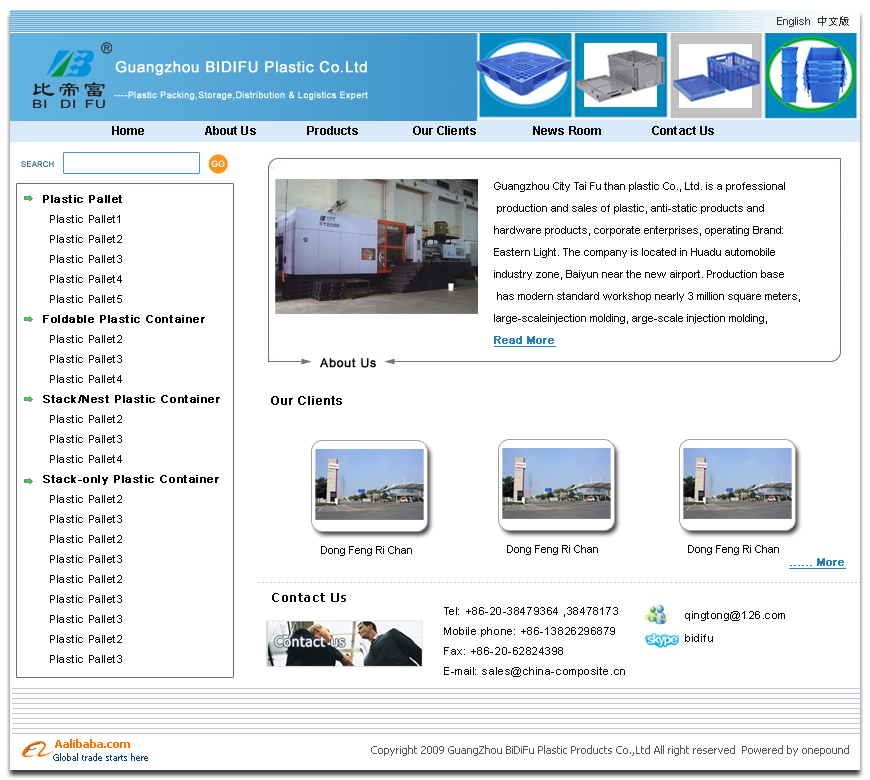The width and height of the screenshot is (870, 780).
Task: Click the mobile number +86-13826296879
Action: point(568,631)
